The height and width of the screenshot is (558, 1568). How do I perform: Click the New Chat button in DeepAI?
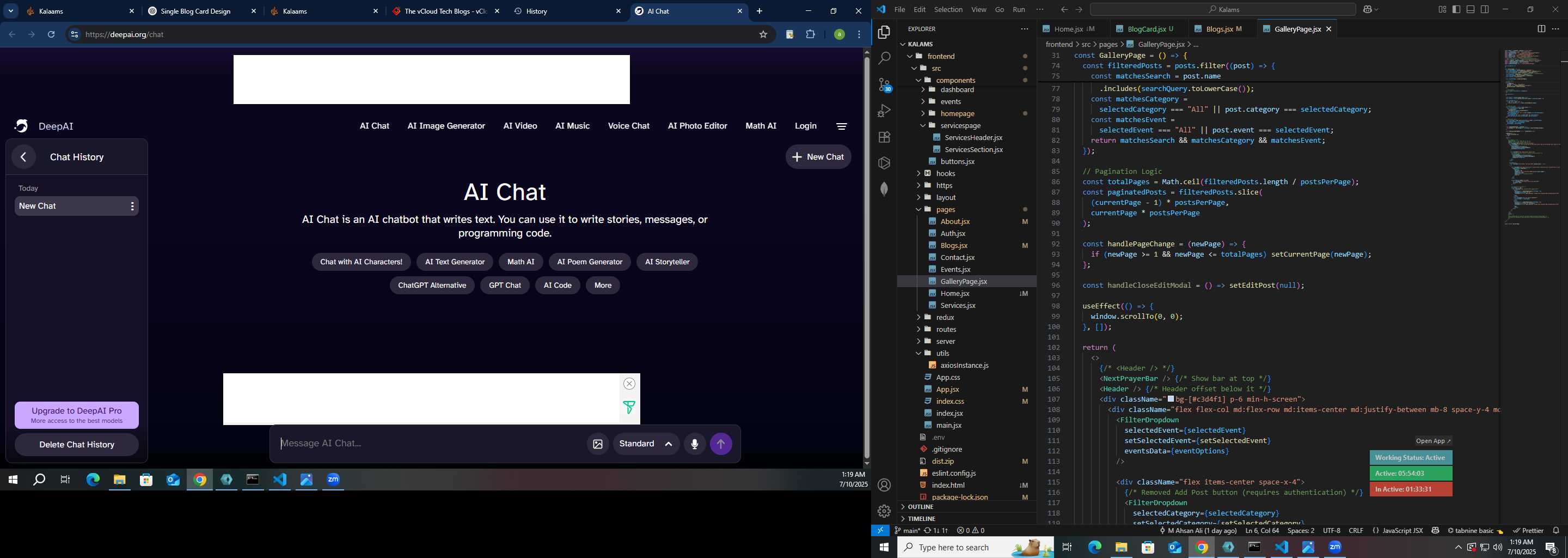[x=818, y=157]
